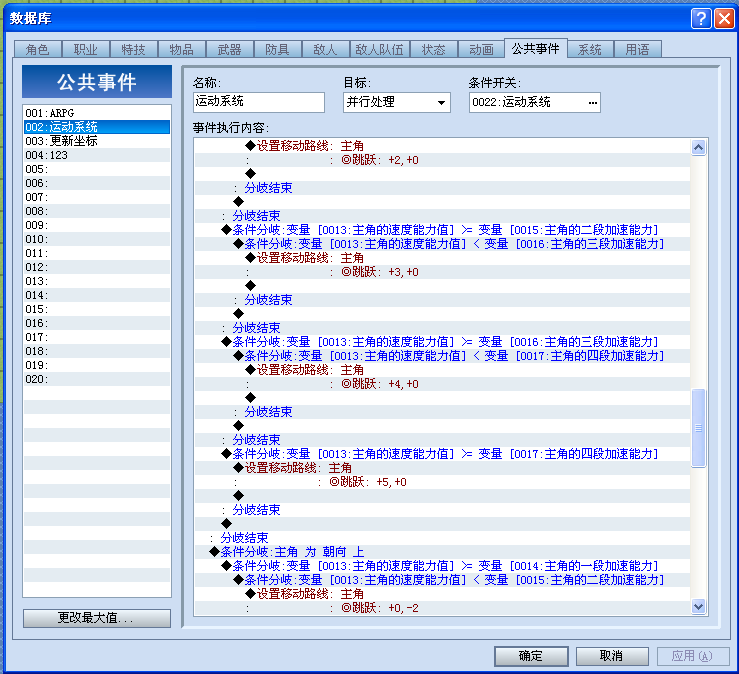Select condition line >= 变量 0014 一段加速能力
Viewport: 739px width, 674px height.
[x=442, y=566]
